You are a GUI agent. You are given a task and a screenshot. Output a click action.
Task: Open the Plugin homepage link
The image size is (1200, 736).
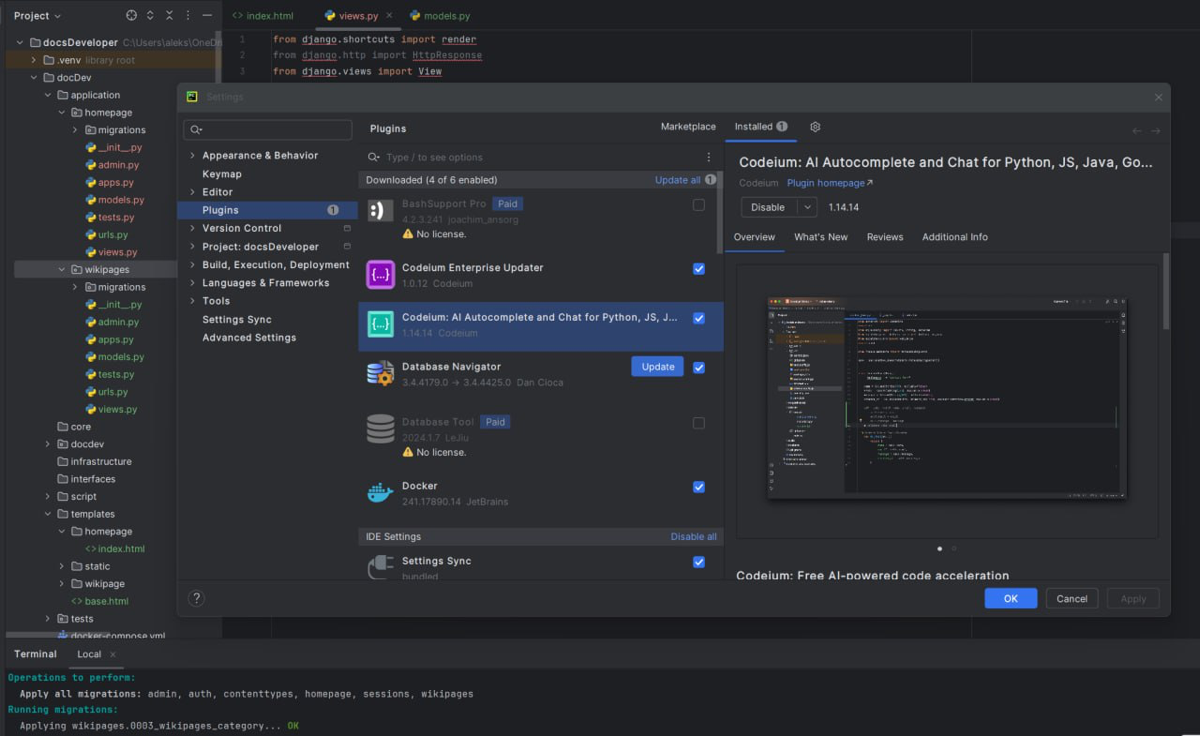coord(825,183)
